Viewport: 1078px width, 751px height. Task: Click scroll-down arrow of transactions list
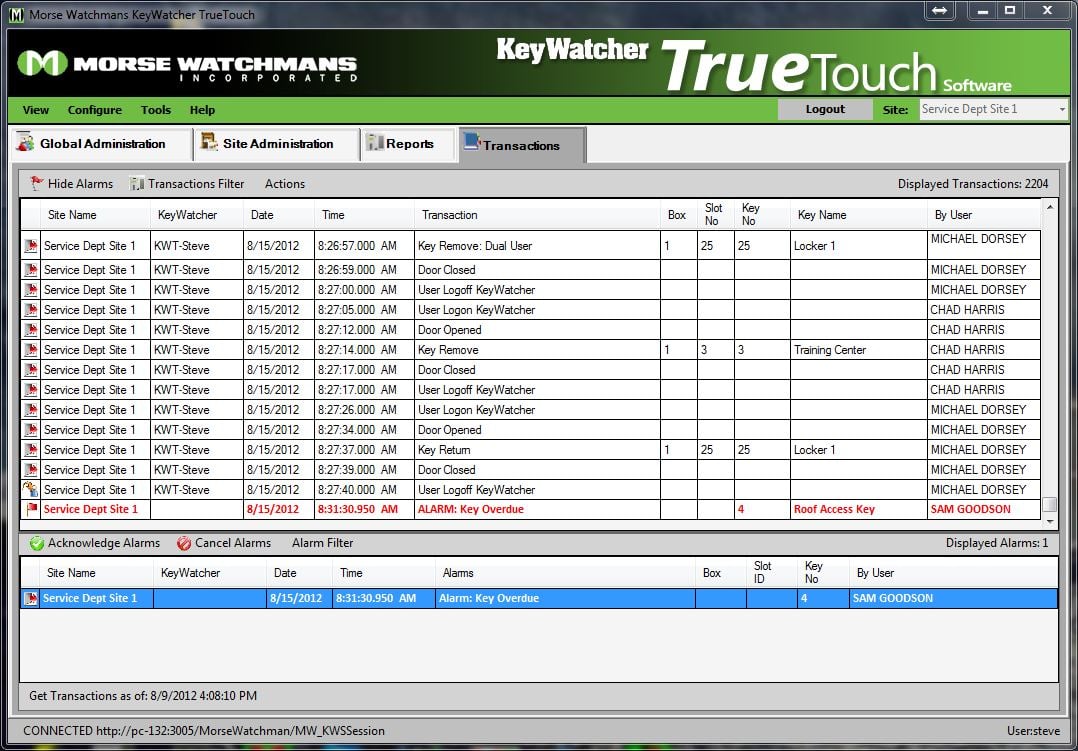coord(1049,523)
